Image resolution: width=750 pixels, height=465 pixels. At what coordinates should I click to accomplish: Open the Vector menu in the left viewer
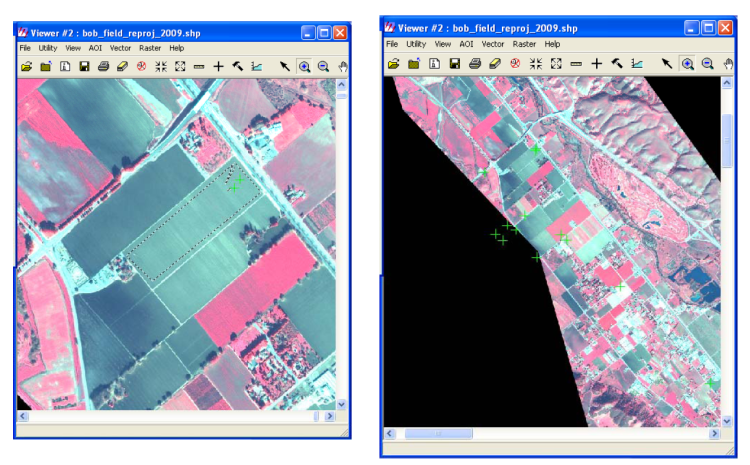point(120,48)
